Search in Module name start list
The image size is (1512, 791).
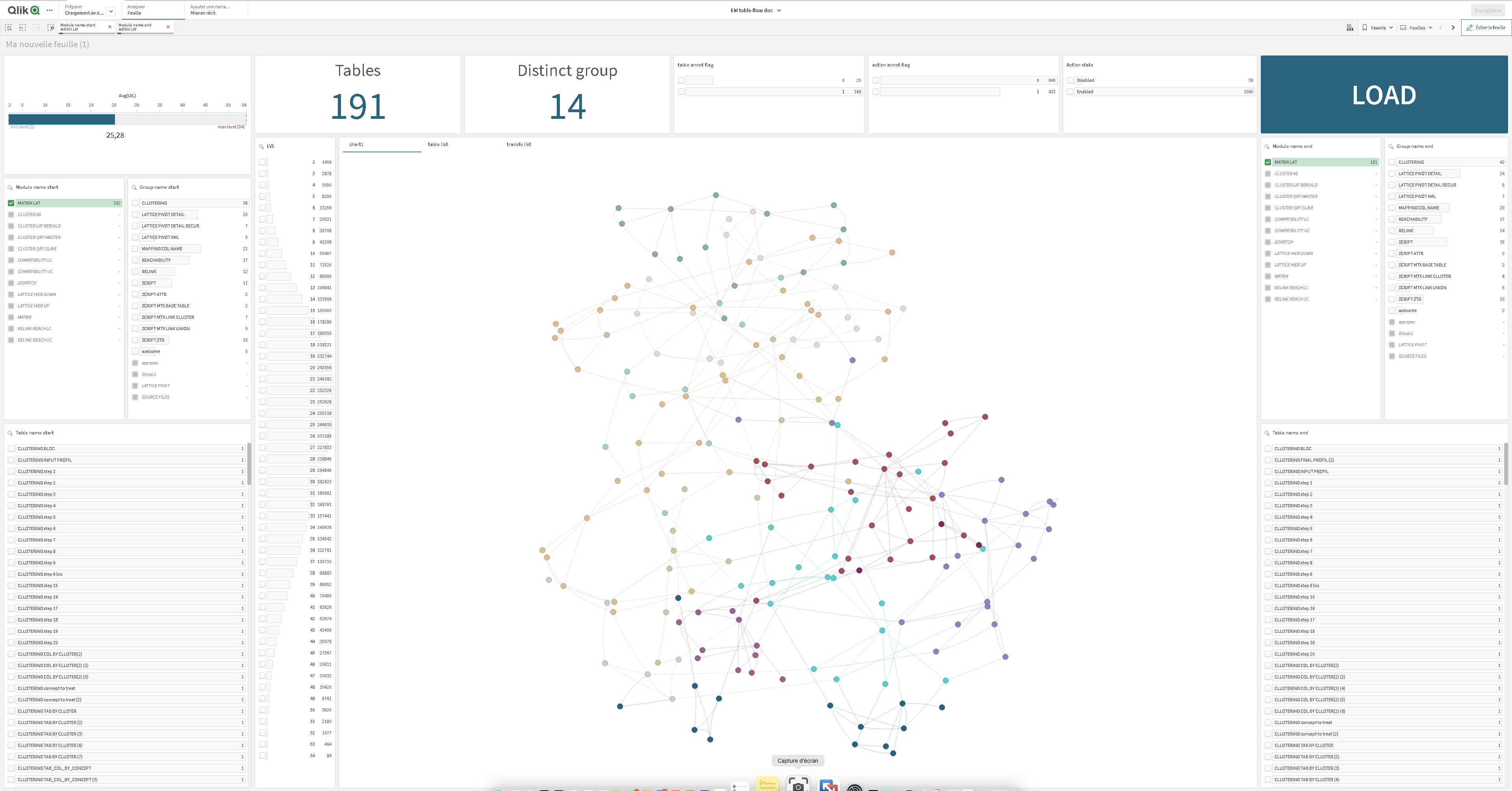[10, 188]
